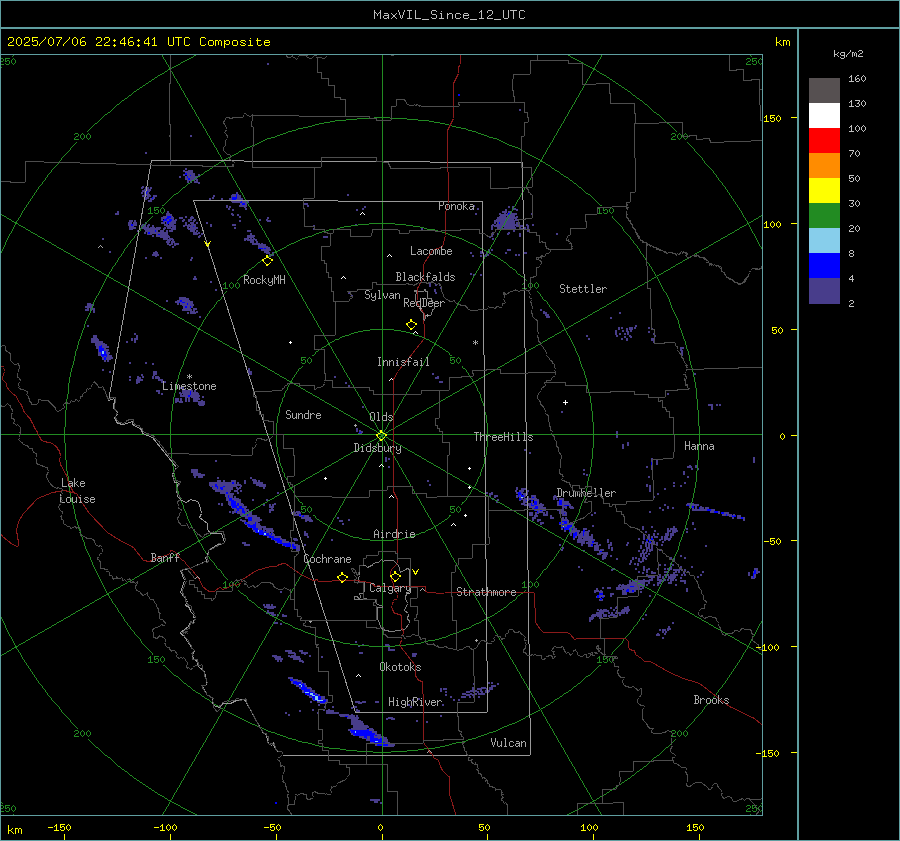
Task: Click the ThreeHills label
Action: 503,437
